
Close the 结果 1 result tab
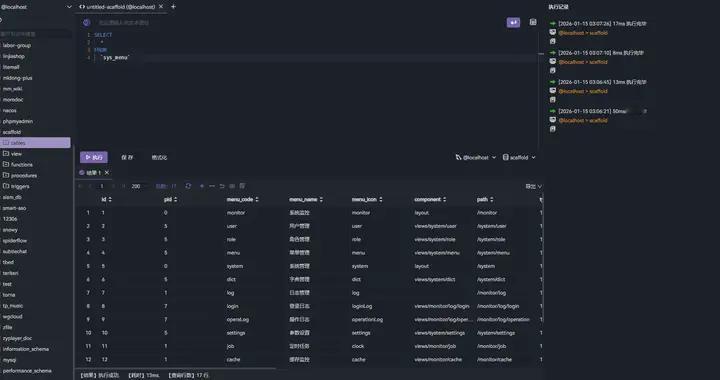(107, 173)
